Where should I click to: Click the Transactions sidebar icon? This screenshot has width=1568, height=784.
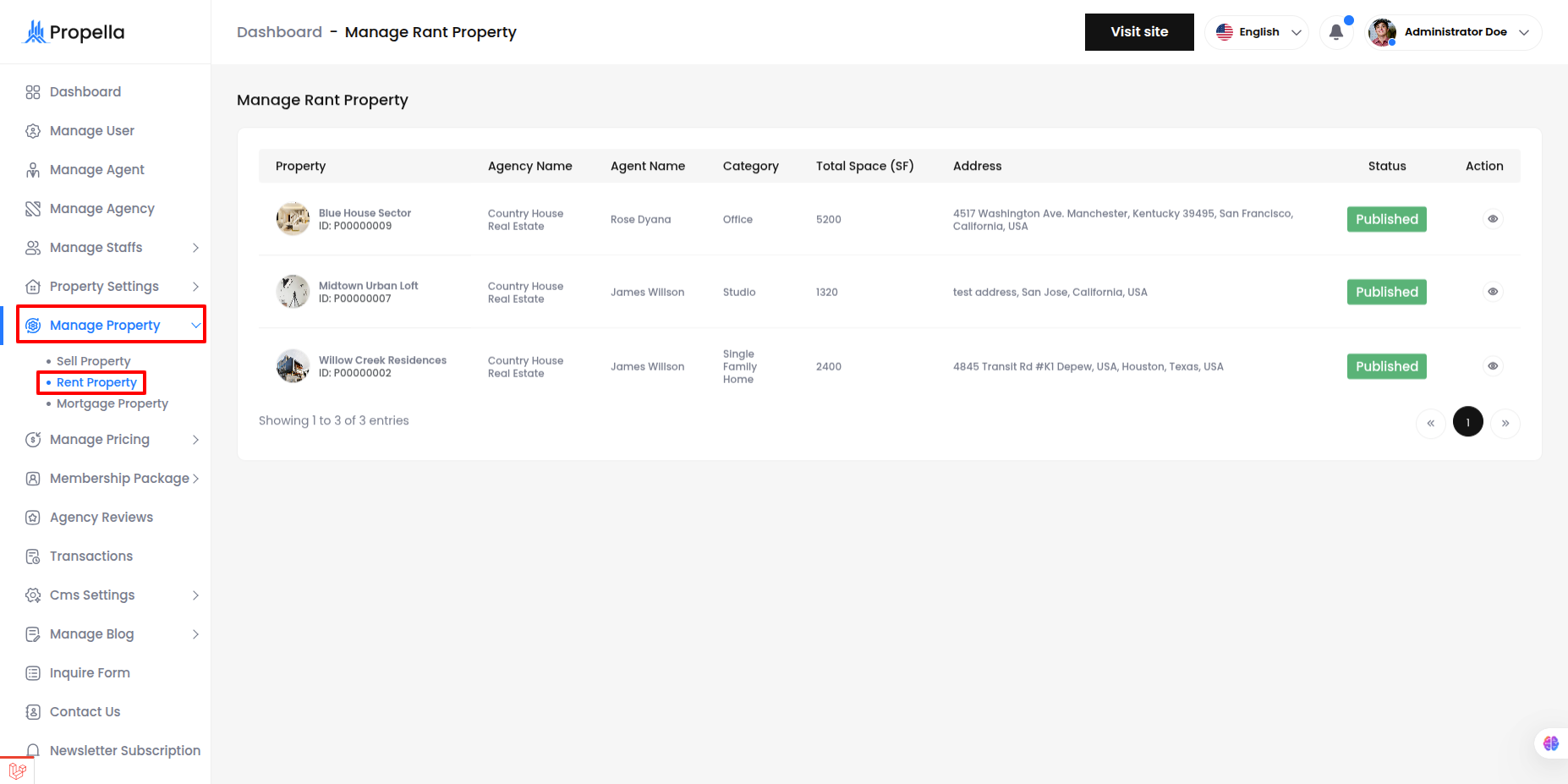(x=33, y=556)
